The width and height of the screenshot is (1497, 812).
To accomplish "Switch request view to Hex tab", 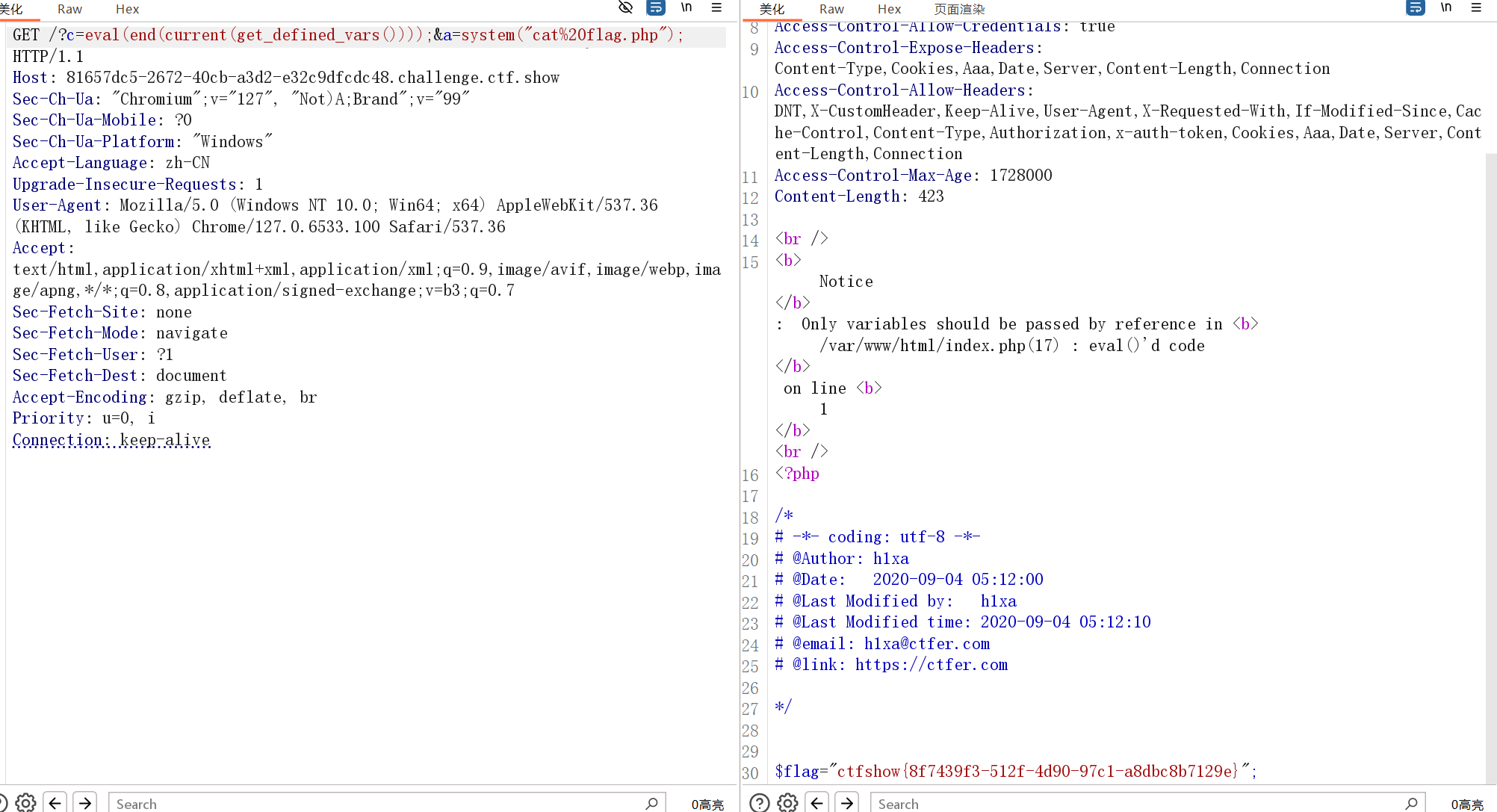I will (x=127, y=9).
